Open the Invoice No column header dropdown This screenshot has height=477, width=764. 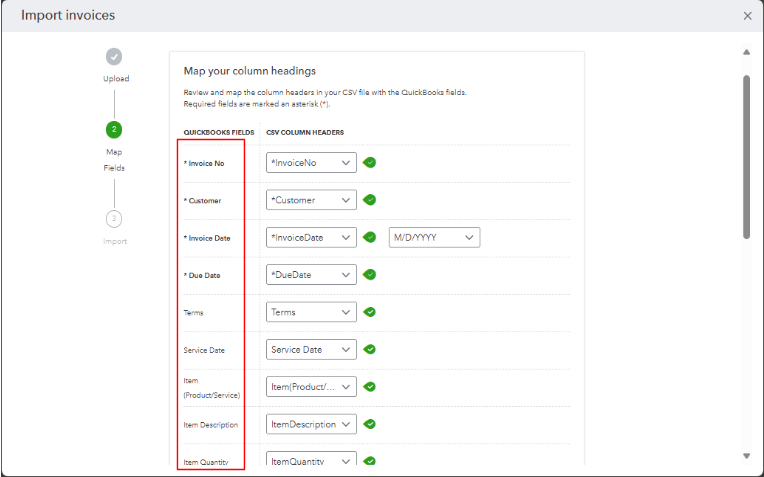click(311, 162)
